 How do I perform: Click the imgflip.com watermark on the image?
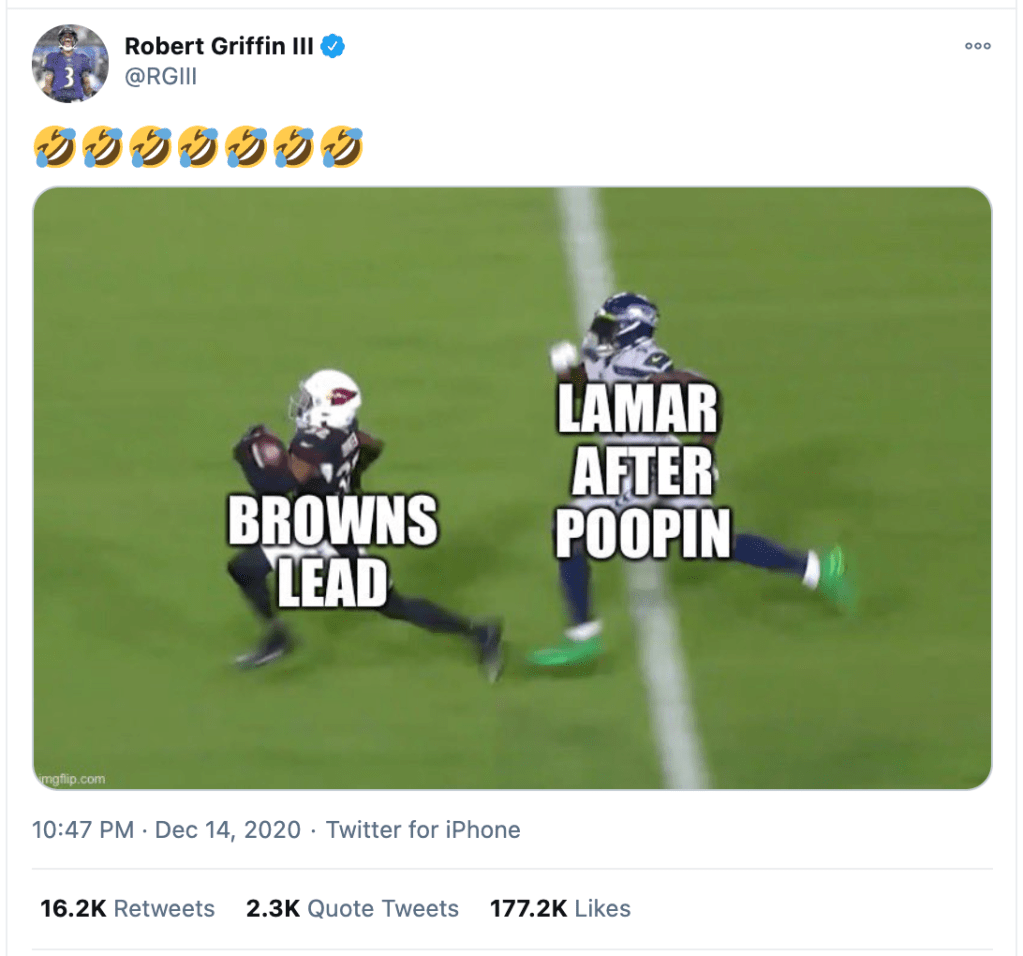pos(72,778)
